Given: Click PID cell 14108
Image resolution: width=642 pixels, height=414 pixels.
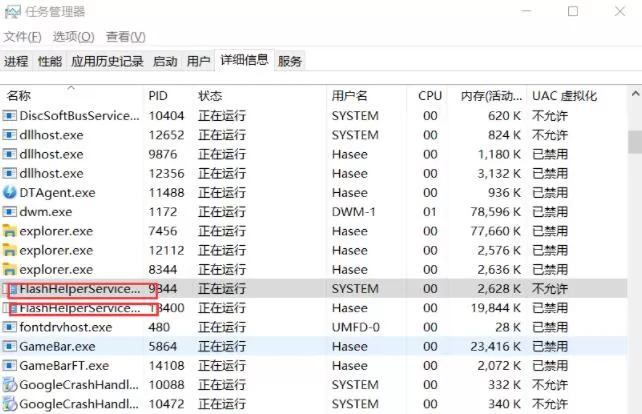Looking at the screenshot, I should [166, 366].
